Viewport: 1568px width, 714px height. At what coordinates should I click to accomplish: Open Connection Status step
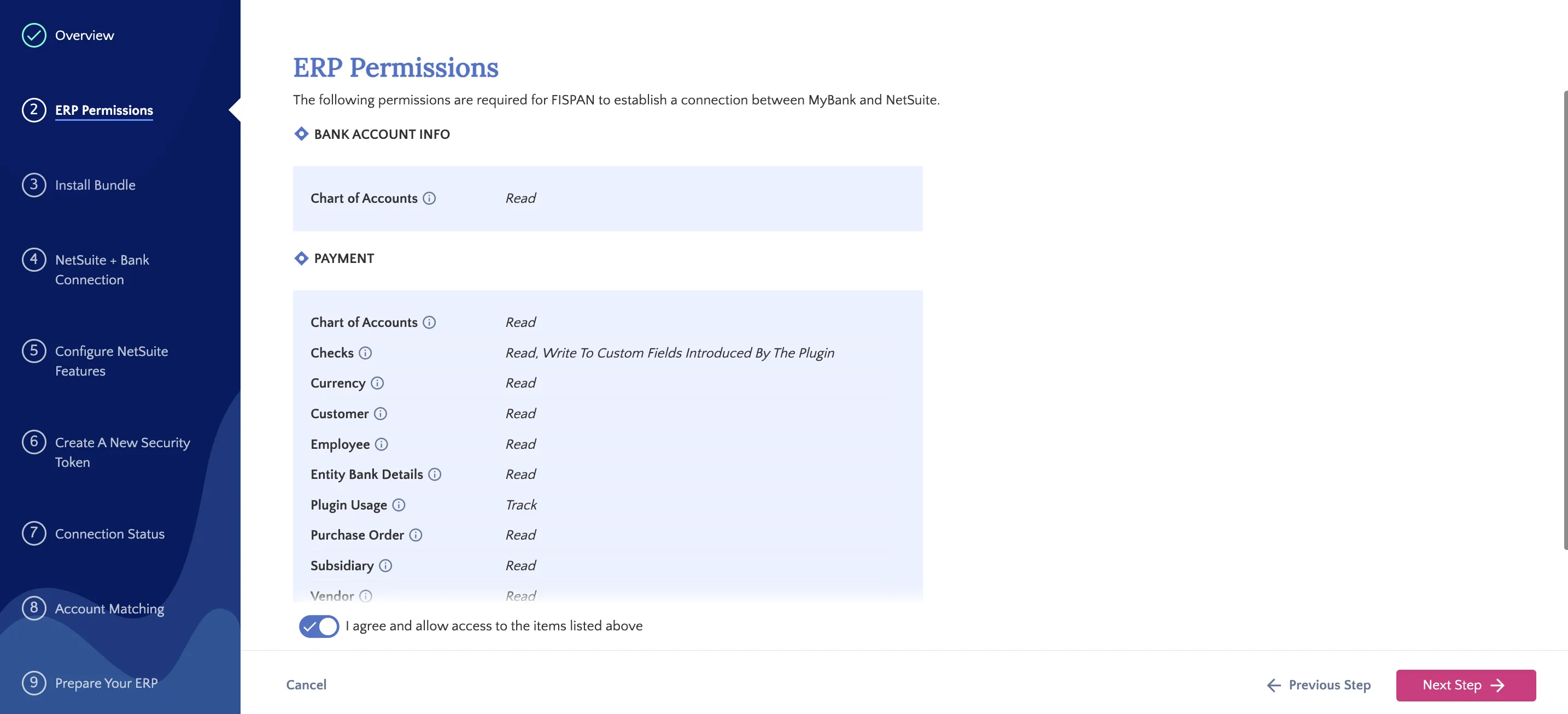point(109,534)
